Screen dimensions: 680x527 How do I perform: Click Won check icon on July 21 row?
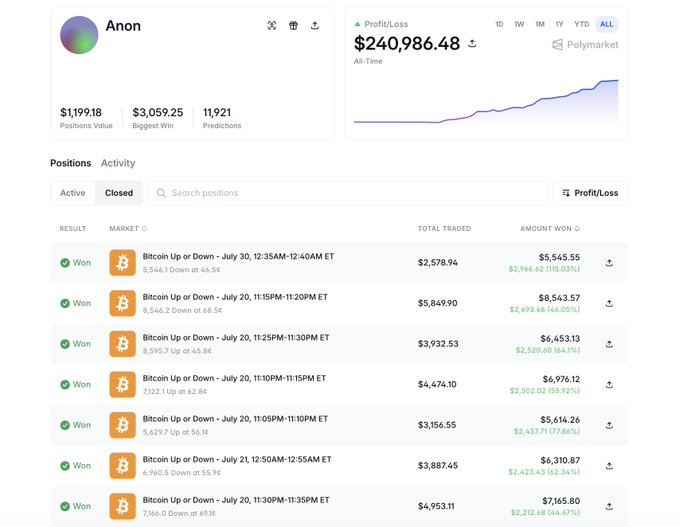[65, 466]
